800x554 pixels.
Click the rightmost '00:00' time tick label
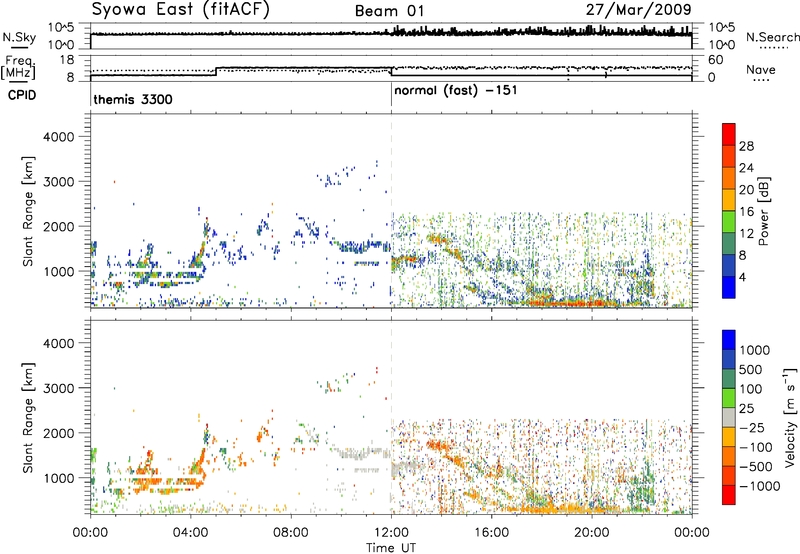click(692, 532)
